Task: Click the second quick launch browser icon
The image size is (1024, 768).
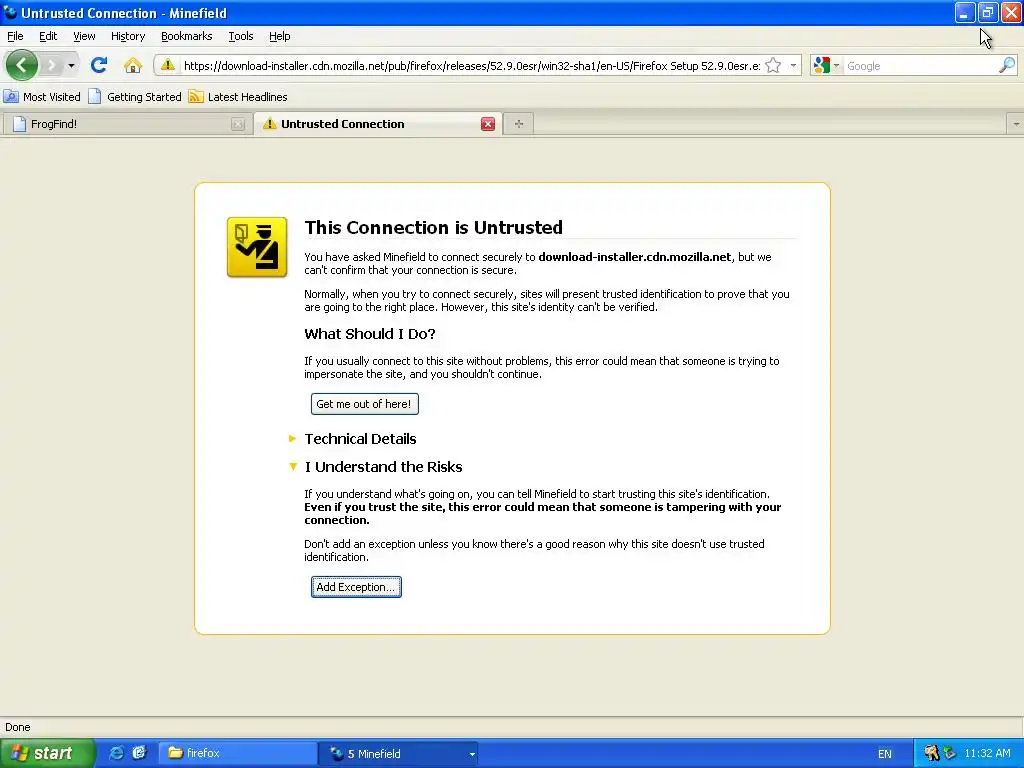Action: (140, 753)
